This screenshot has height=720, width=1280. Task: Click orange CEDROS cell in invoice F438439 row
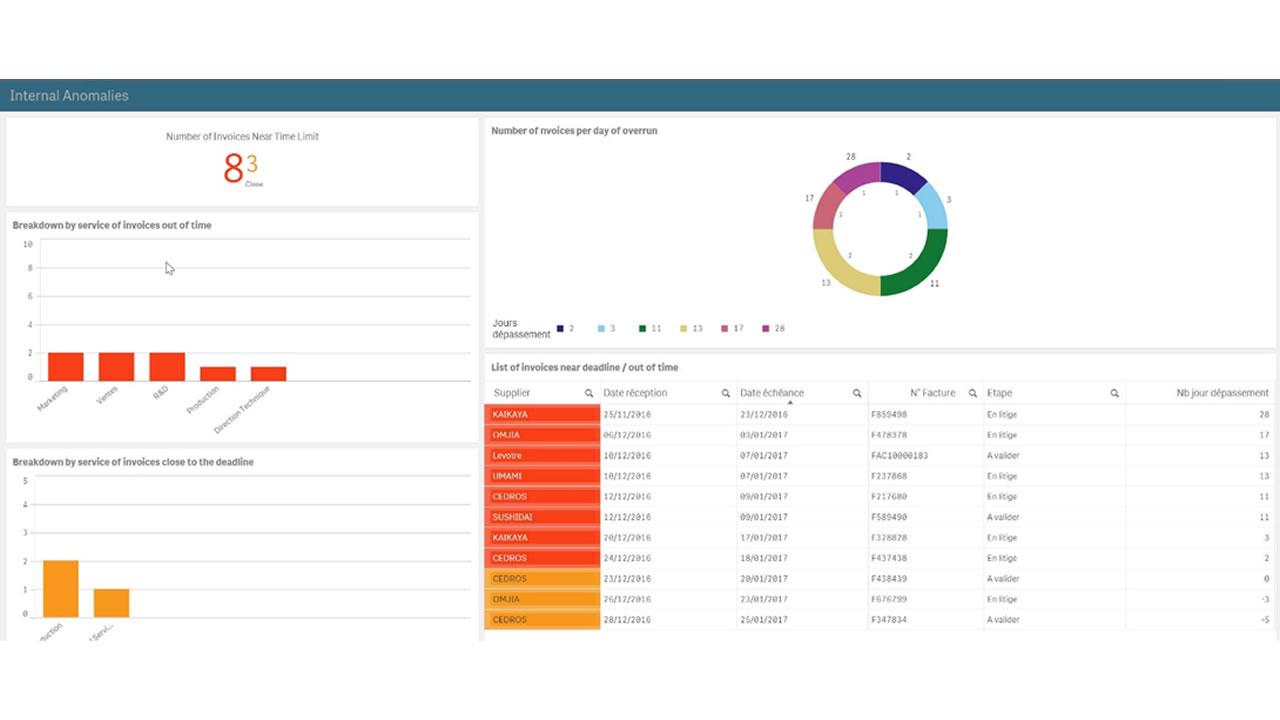tap(542, 578)
